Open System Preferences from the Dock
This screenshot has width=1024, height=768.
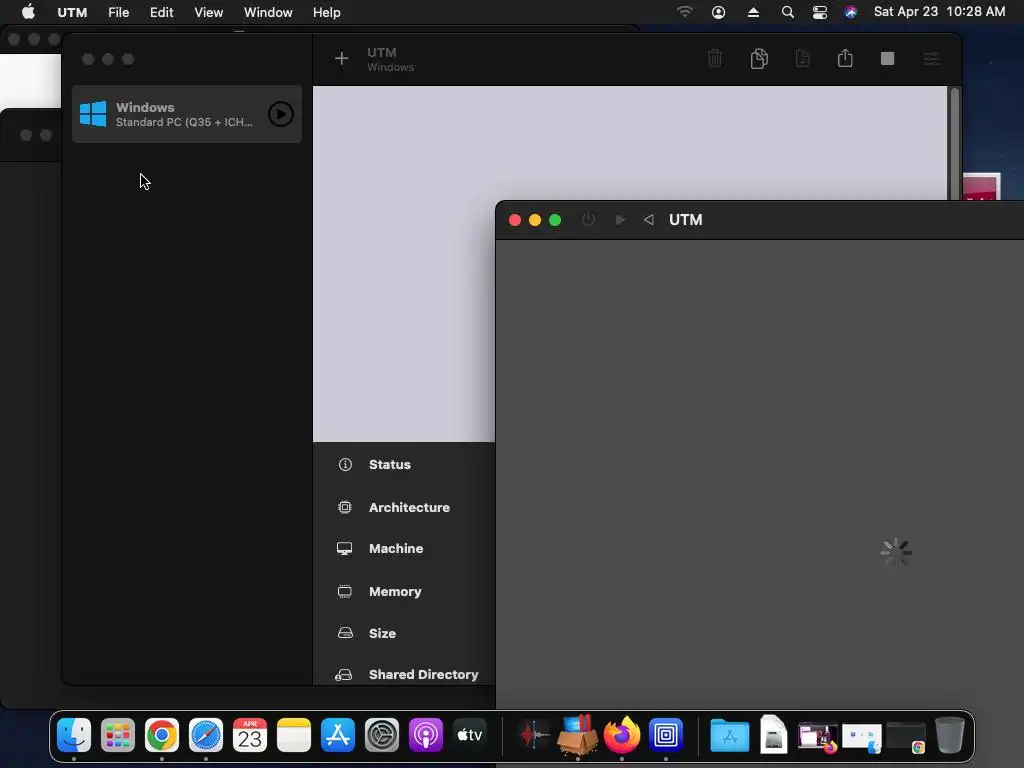(381, 735)
